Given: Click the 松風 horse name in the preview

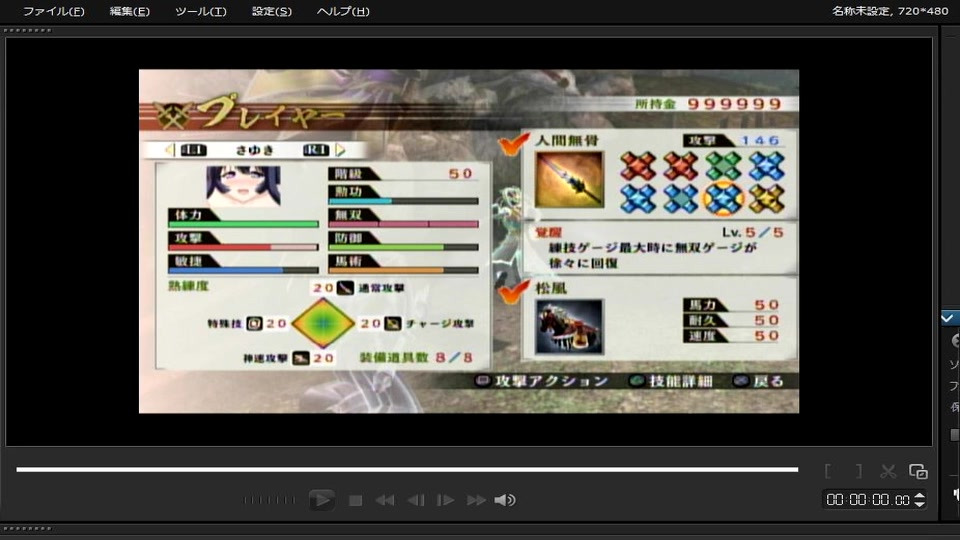Looking at the screenshot, I should (551, 288).
